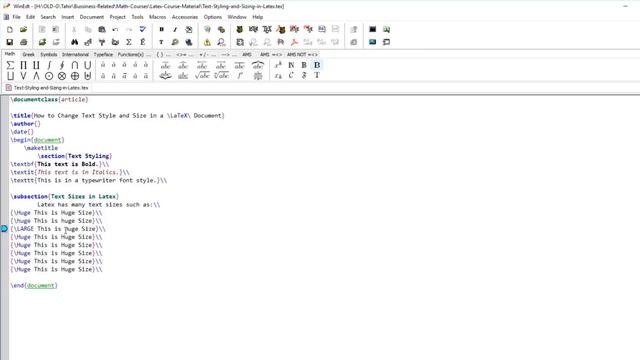
Task: Open the Accessories menu
Action: click(185, 17)
